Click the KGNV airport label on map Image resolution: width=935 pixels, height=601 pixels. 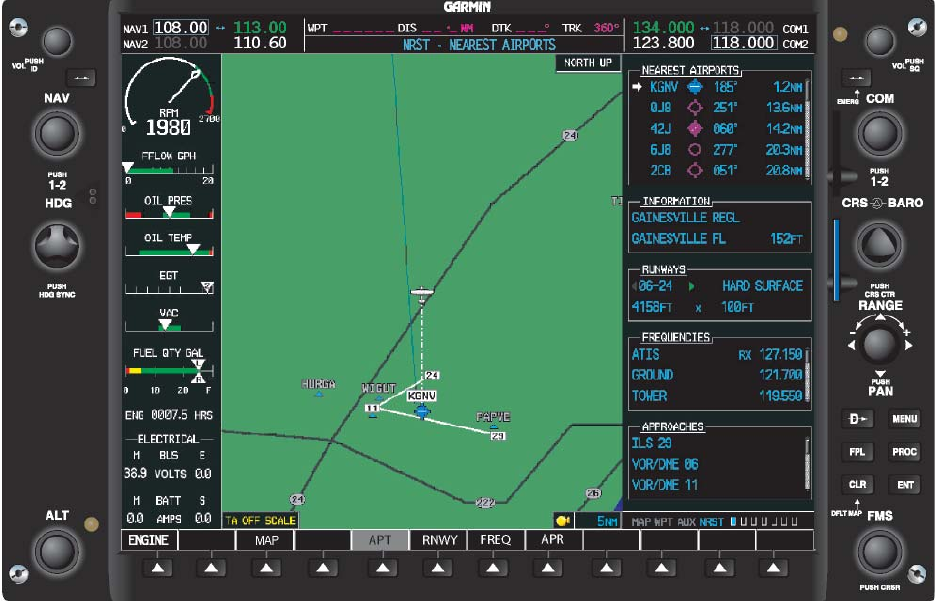pos(422,396)
